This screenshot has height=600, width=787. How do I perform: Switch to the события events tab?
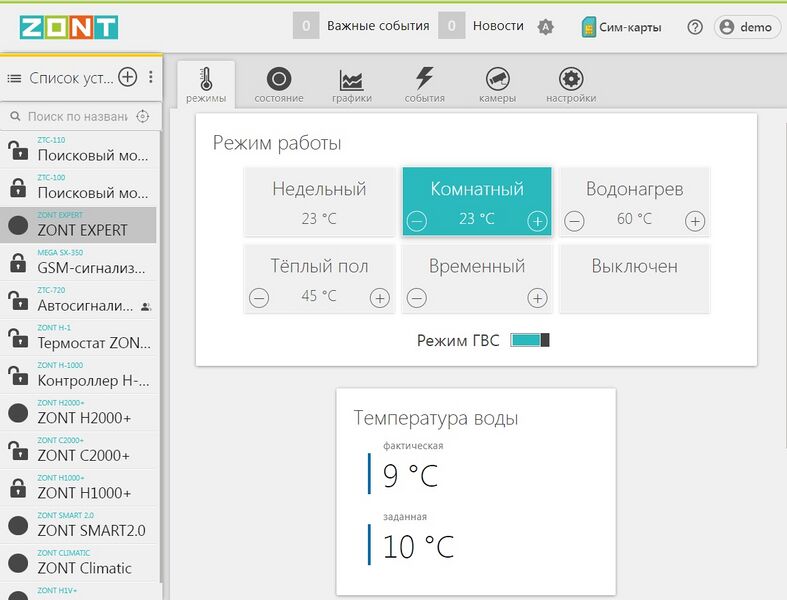pyautogui.click(x=424, y=85)
